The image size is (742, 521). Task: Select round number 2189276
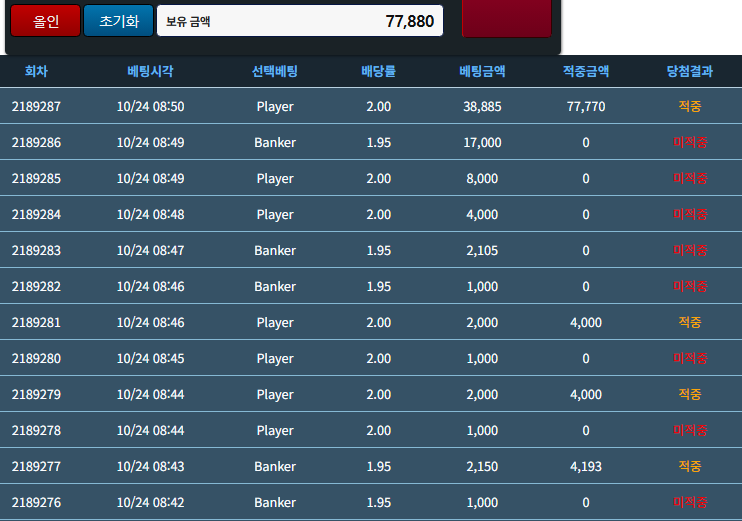pos(36,502)
